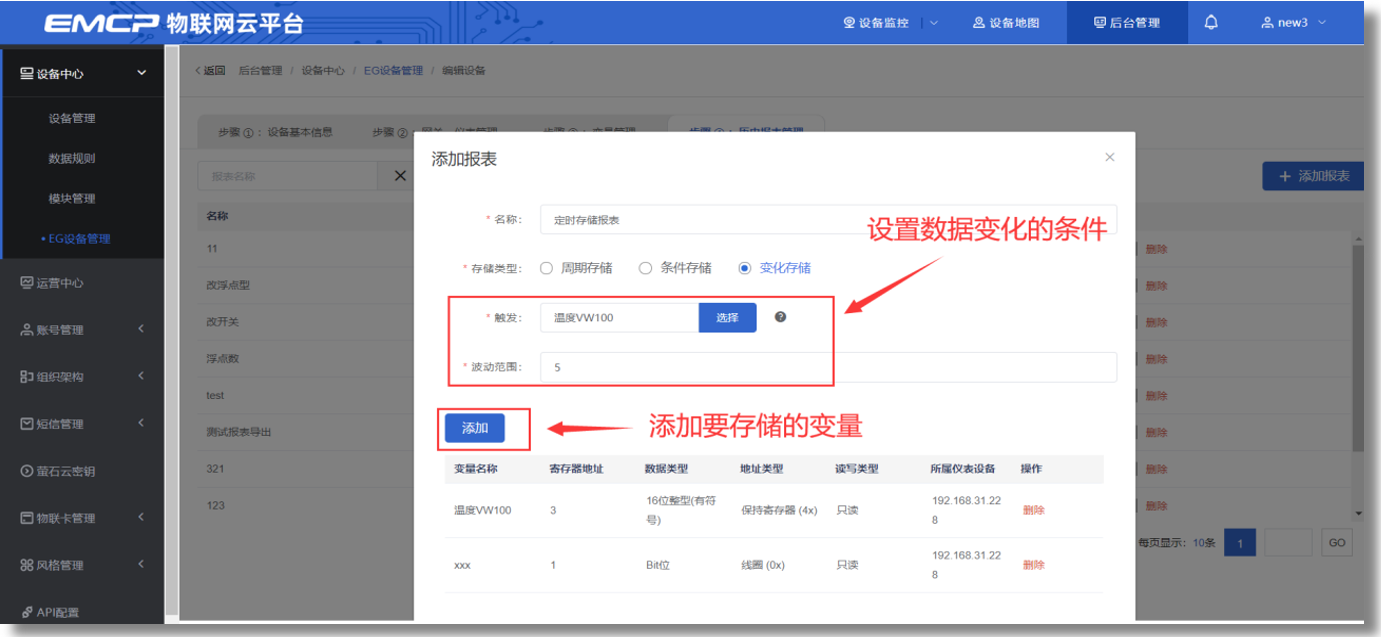Viewport: 1381px width, 637px height.
Task: Click the 报表名称 search field
Action: 287,176
